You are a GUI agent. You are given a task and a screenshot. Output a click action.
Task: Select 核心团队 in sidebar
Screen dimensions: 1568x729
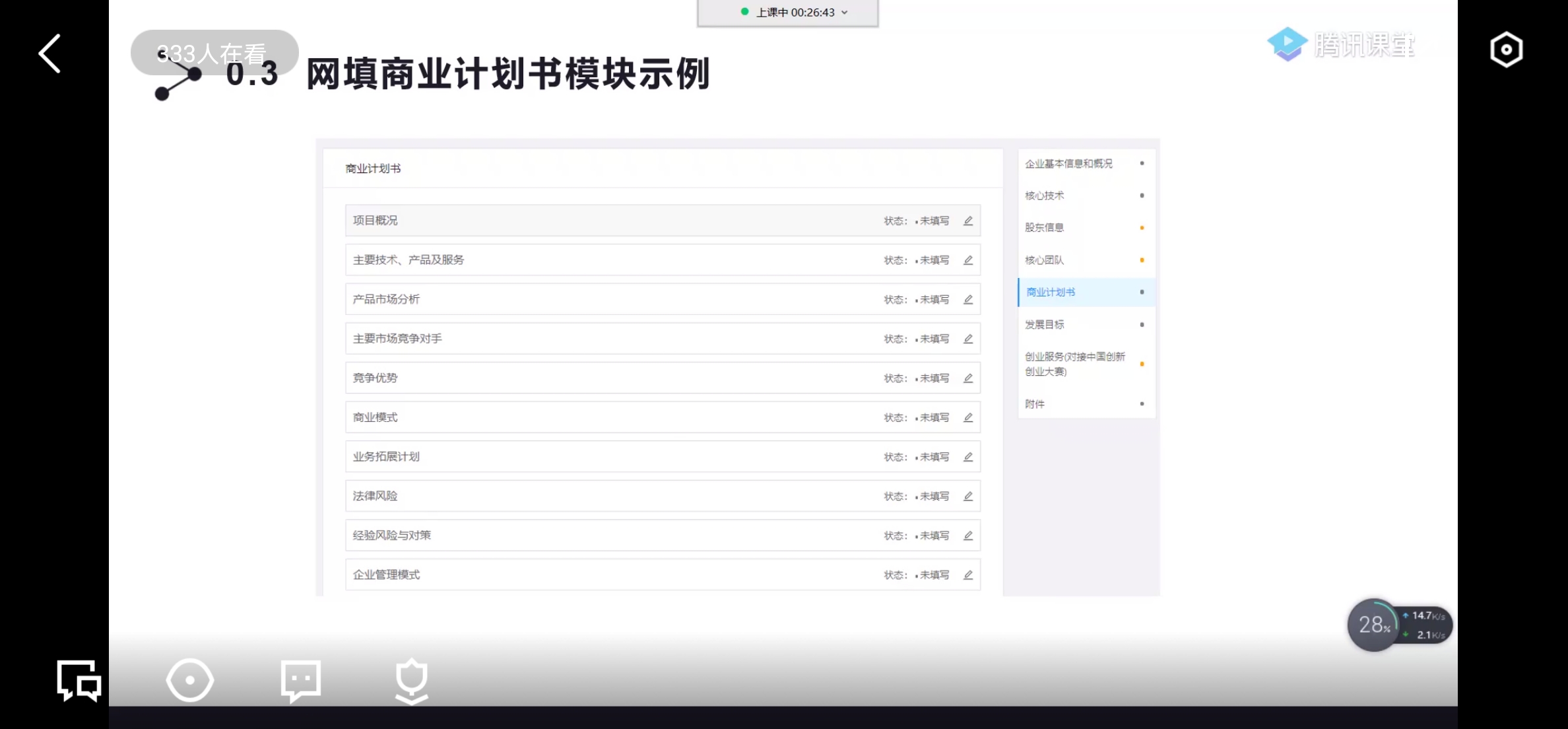(1086, 260)
